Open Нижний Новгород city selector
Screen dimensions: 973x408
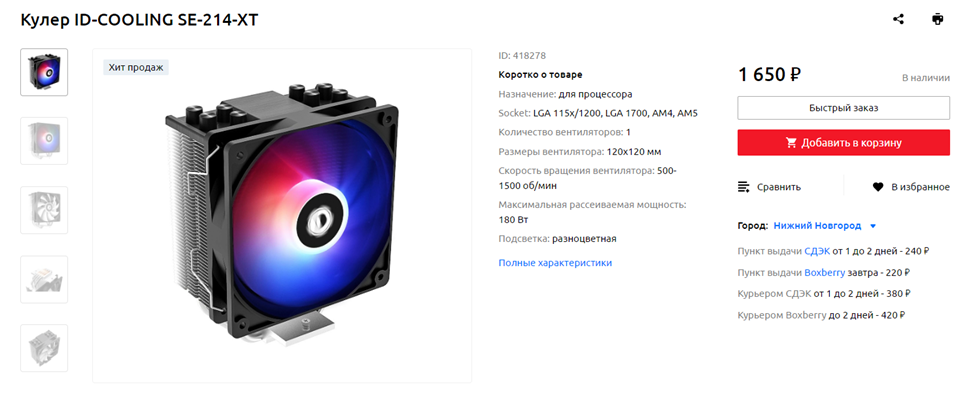coord(817,226)
